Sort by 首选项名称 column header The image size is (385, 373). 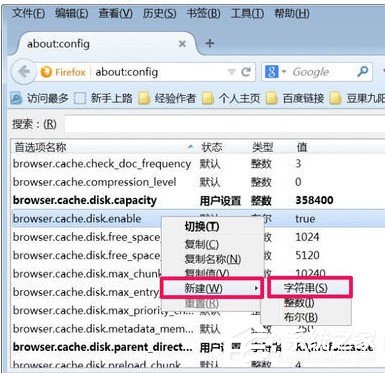tap(103, 147)
